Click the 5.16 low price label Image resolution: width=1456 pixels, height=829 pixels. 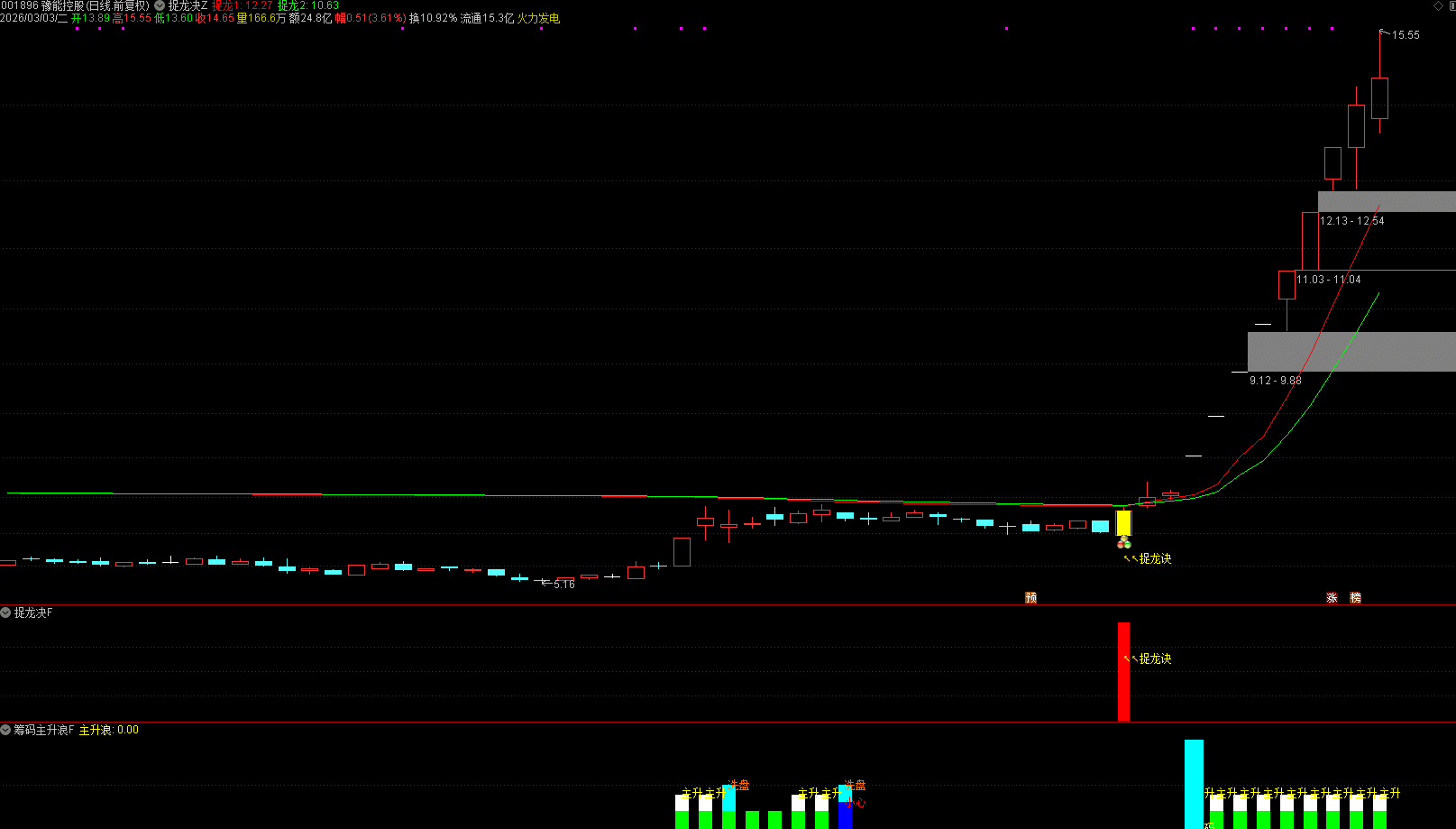pos(563,585)
